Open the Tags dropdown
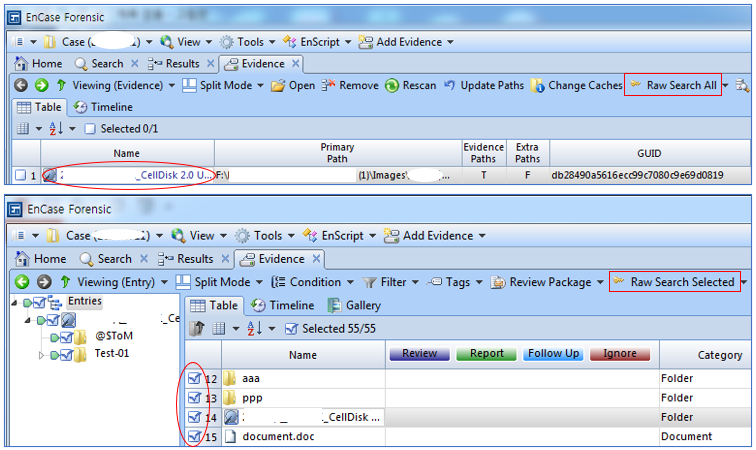756x450 pixels. tap(479, 282)
